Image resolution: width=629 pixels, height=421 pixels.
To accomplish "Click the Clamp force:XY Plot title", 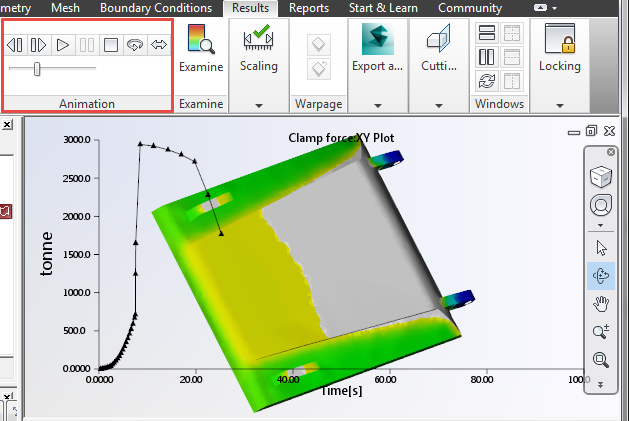I will coord(341,138).
